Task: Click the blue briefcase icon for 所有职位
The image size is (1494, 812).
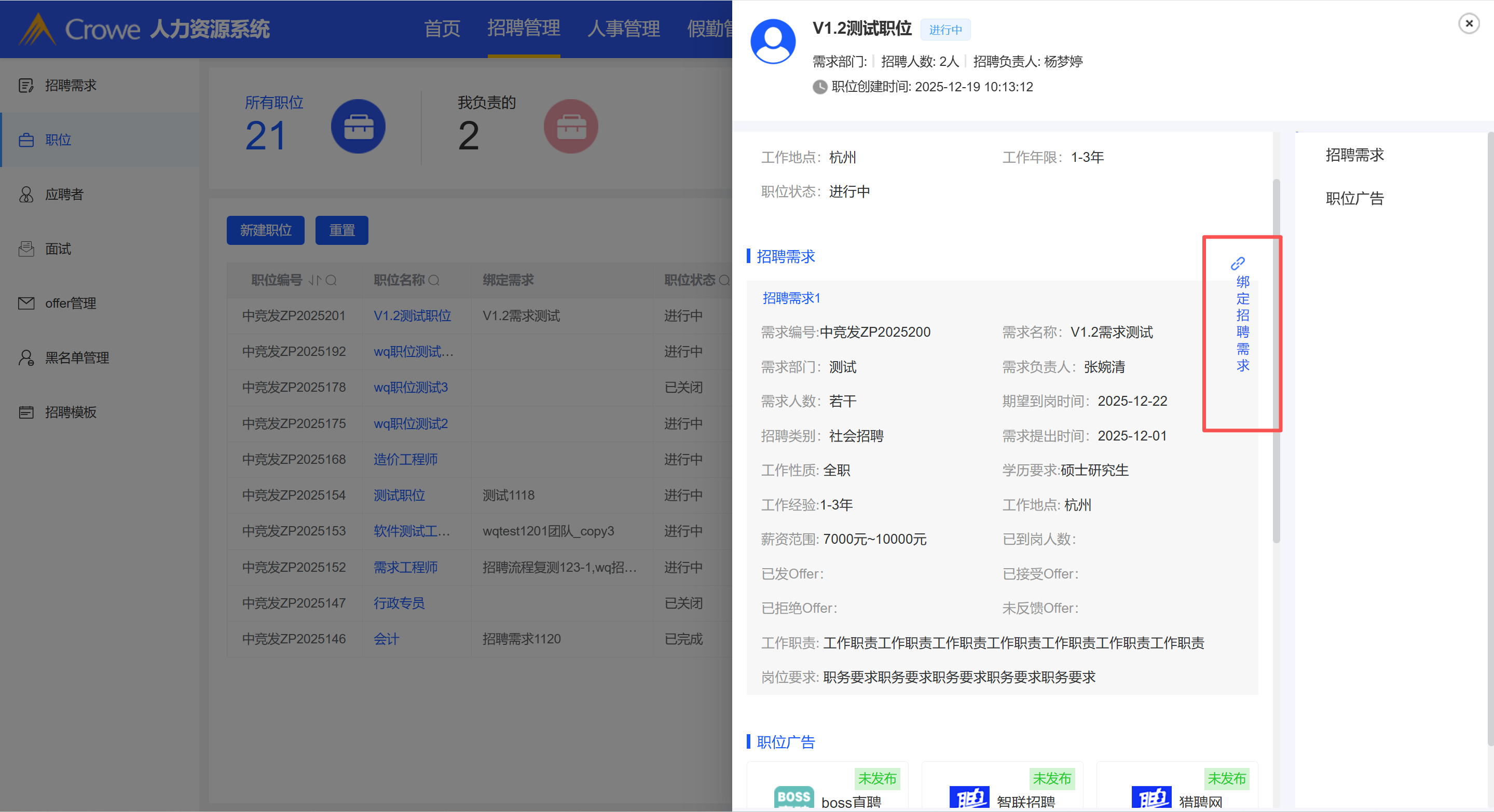Action: (358, 127)
